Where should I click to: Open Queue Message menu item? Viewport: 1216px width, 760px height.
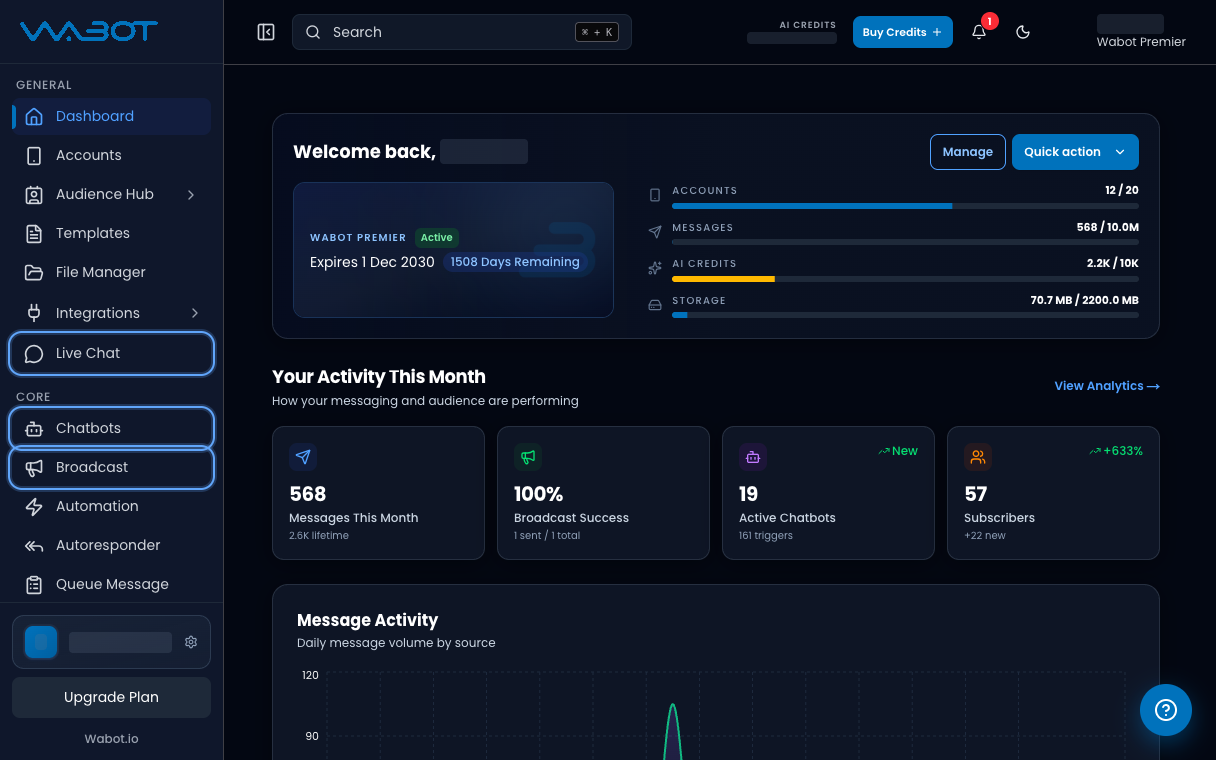point(111,584)
